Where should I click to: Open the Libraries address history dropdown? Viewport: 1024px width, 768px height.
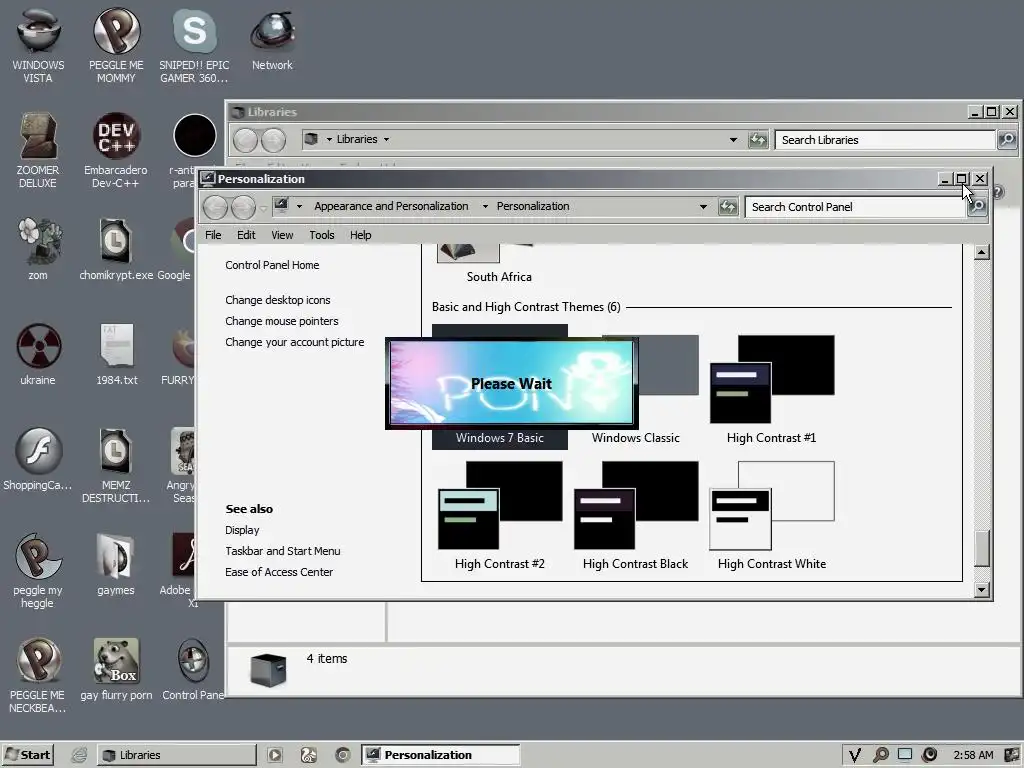click(x=733, y=140)
